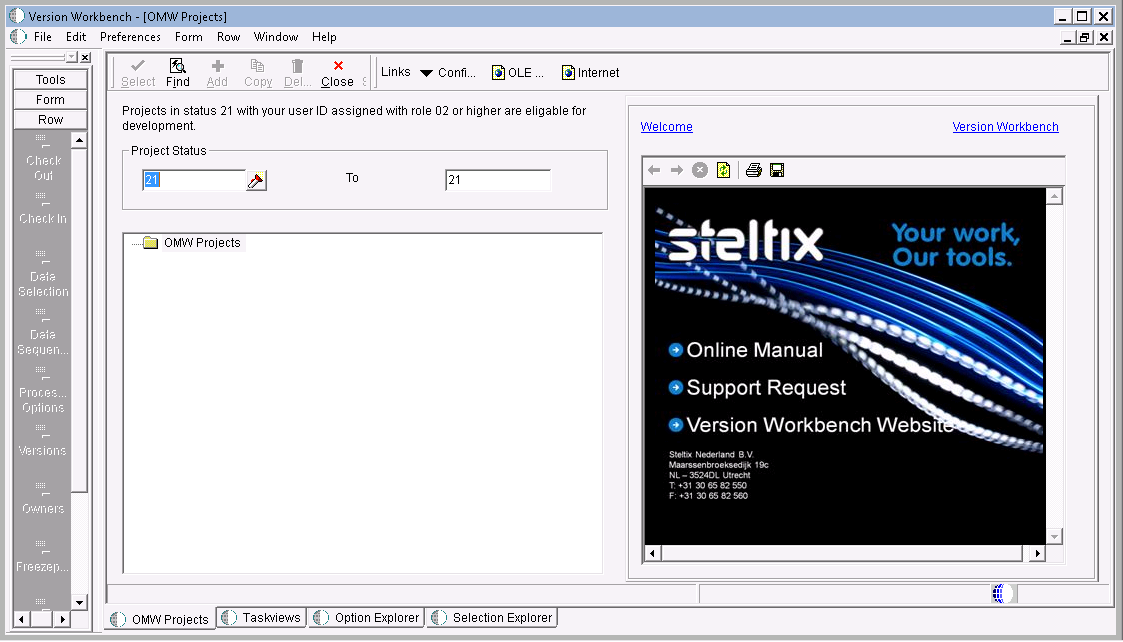Click inside the Project Status To field
Viewport: 1123px width, 642px height.
click(497, 179)
